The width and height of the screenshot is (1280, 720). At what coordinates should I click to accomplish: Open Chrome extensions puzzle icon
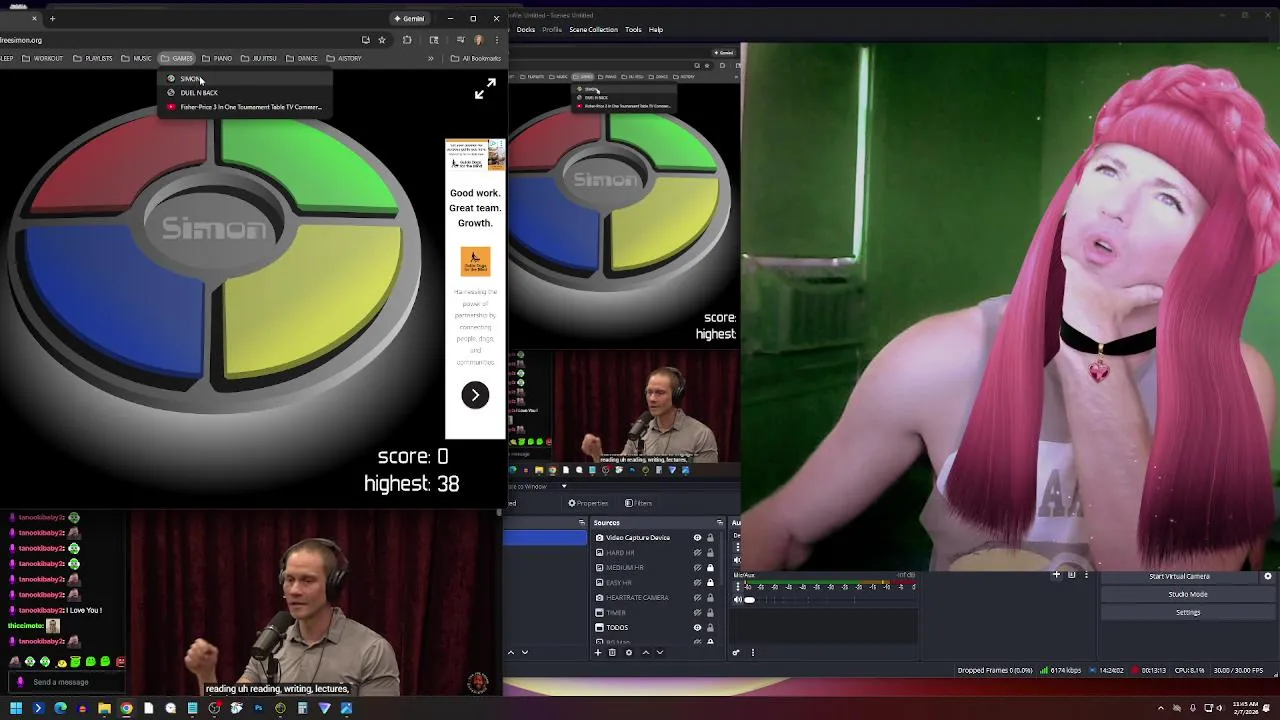click(x=407, y=40)
